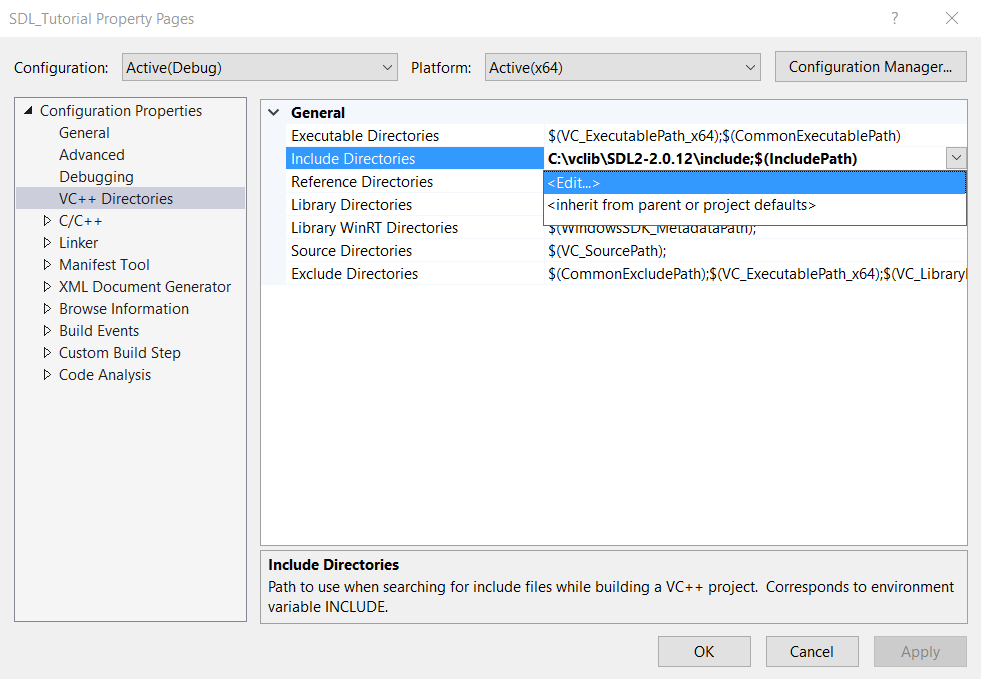The height and width of the screenshot is (679, 981).
Task: Open the Configuration Manager dialog
Action: click(x=870, y=67)
